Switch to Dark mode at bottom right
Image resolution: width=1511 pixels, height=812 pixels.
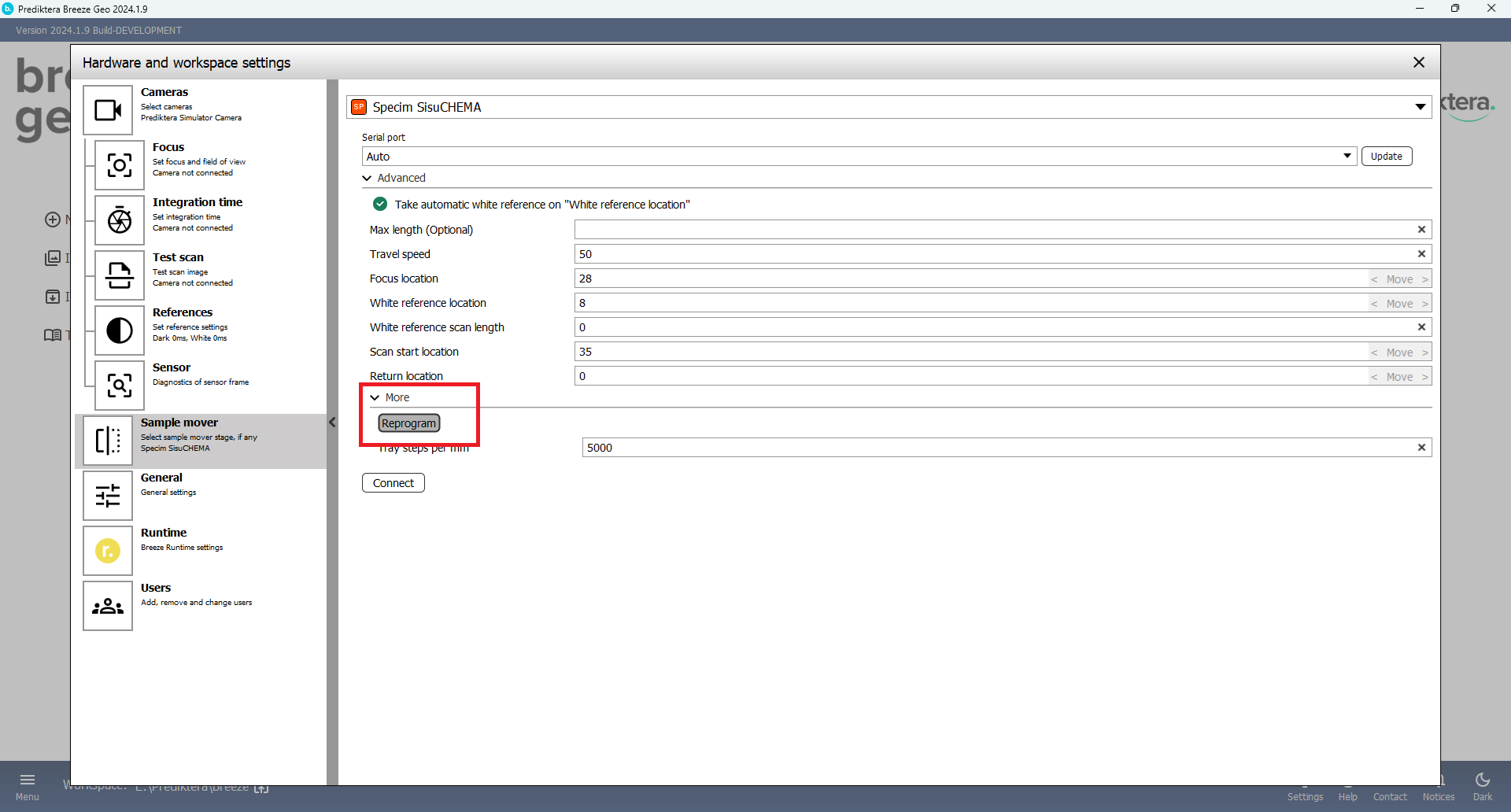[x=1482, y=786]
